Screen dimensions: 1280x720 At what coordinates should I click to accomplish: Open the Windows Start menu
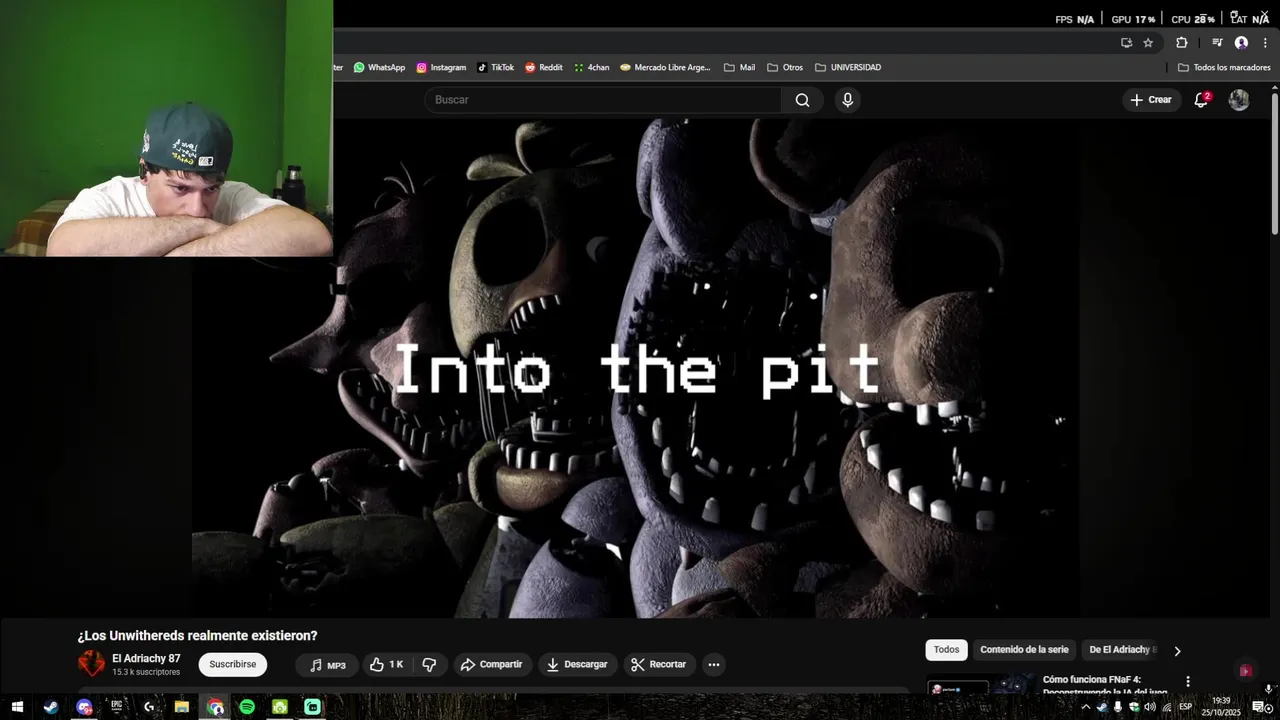(17, 707)
